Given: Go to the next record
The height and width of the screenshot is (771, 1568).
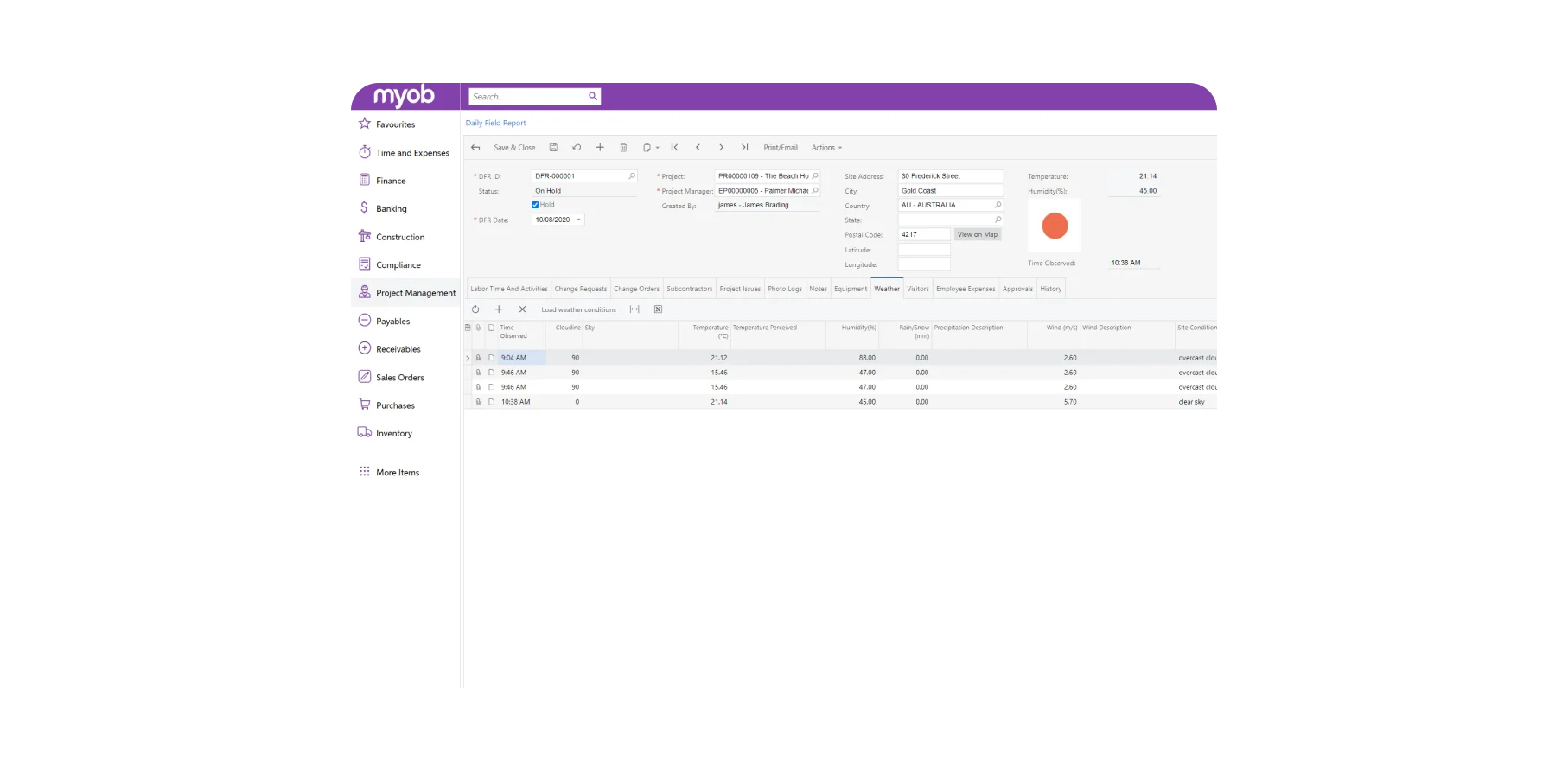Looking at the screenshot, I should tap(721, 148).
